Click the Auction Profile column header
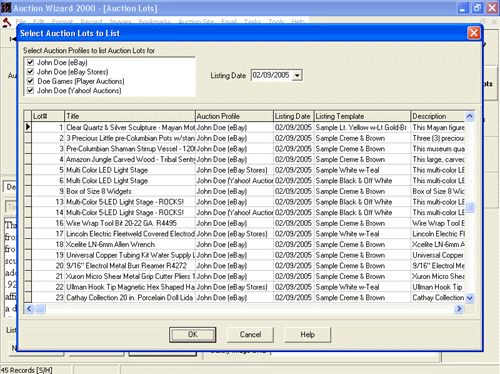Screen dimensions: 500x374 (x=234, y=116)
